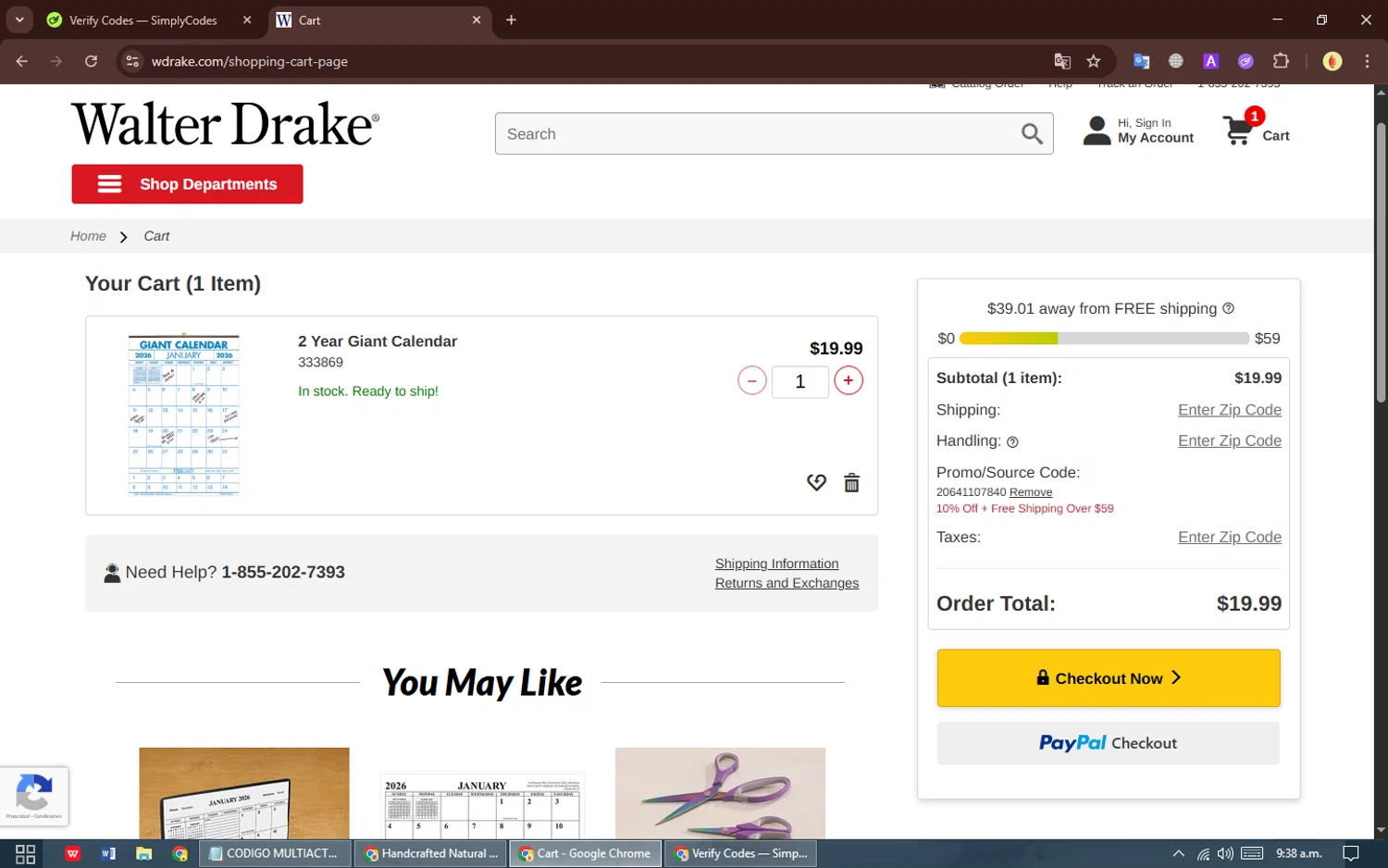Open a new browser tab
The height and width of the screenshot is (868, 1388).
pyautogui.click(x=511, y=20)
